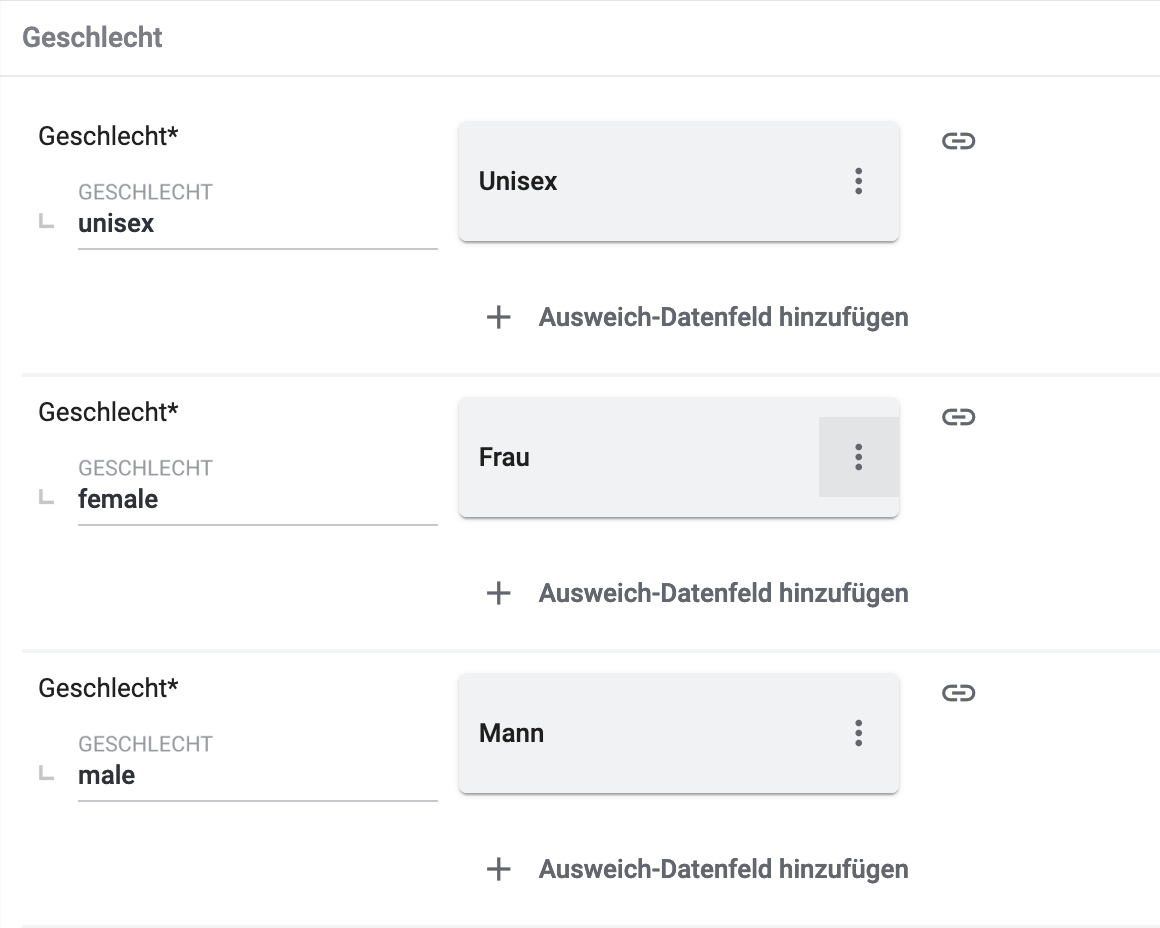Screen dimensions: 1160x928
Task: Add fallback data field below Mann
Action: tap(723, 869)
